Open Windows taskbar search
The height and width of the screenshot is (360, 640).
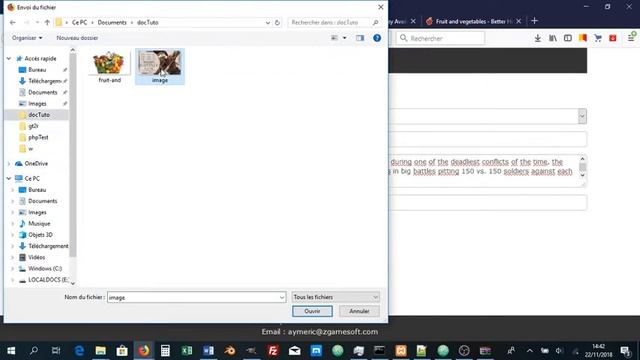[x=34, y=351]
